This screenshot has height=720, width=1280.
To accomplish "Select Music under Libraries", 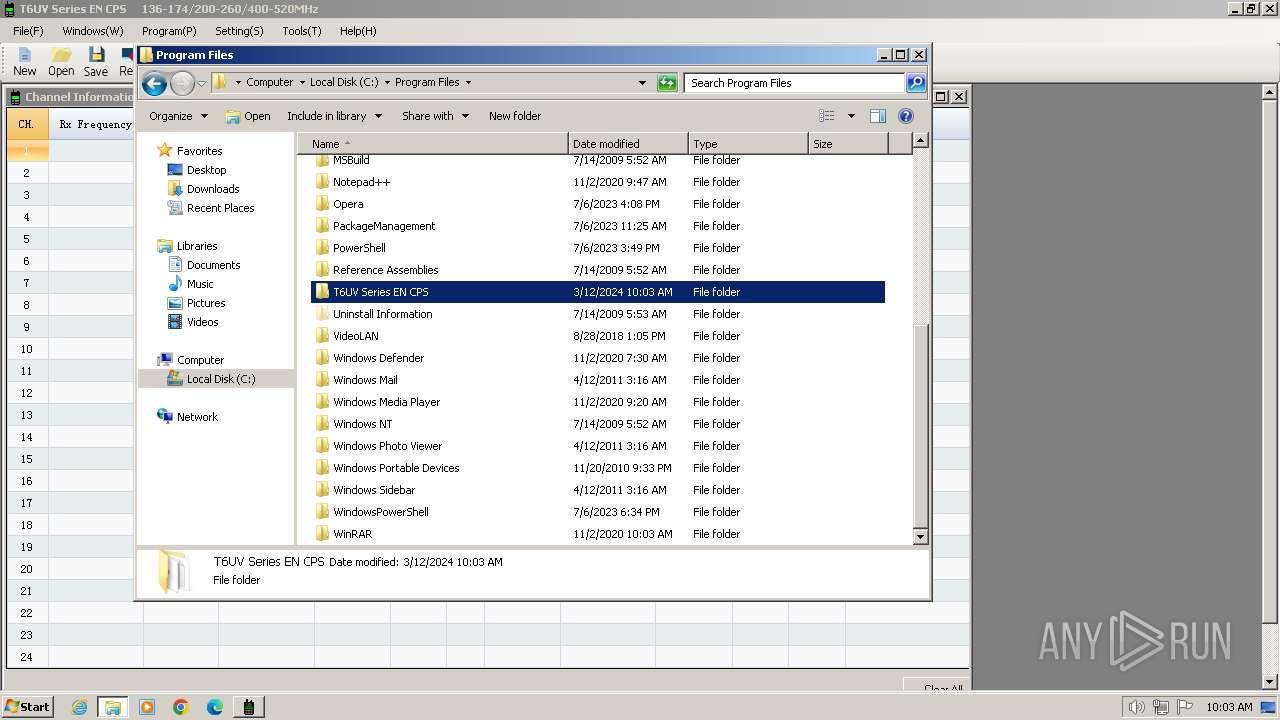I will tap(200, 284).
